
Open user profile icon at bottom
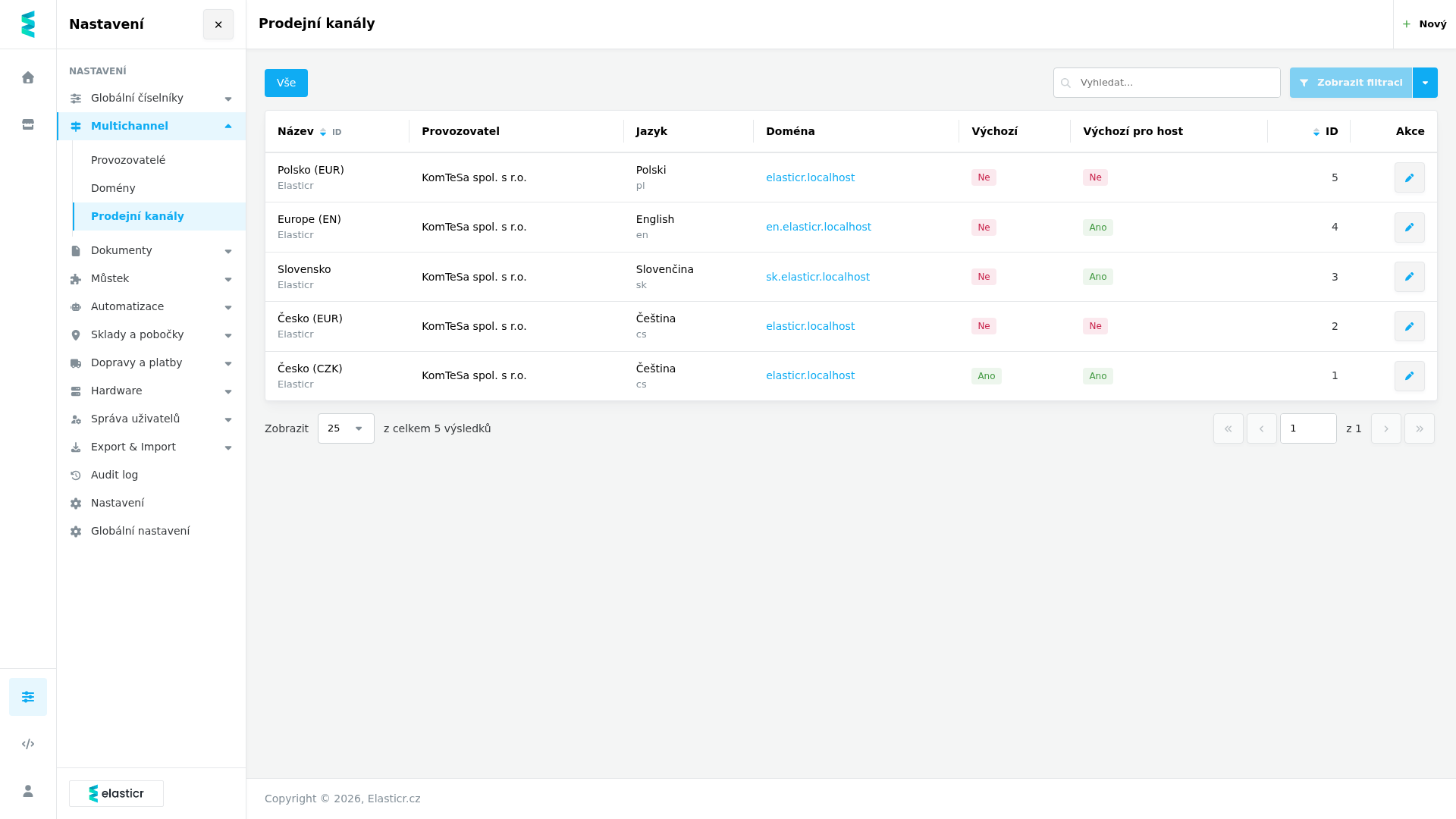pos(28,791)
